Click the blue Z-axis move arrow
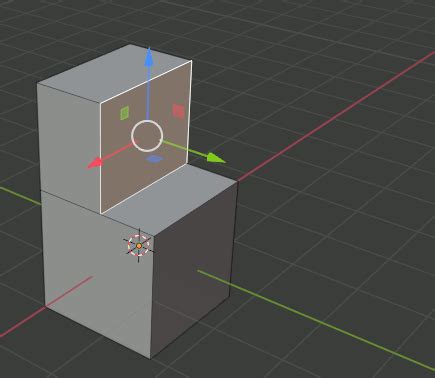This screenshot has width=435, height=378. click(x=149, y=57)
